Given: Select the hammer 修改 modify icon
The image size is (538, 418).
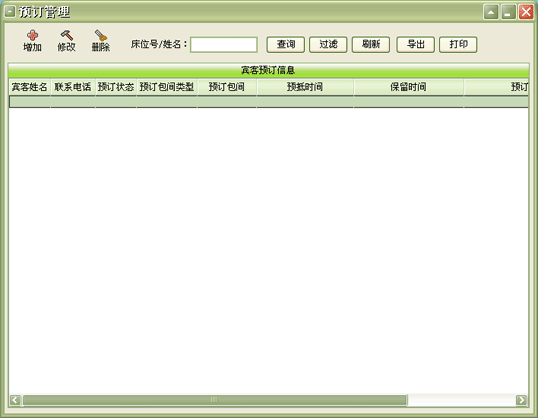Looking at the screenshot, I should 67,35.
